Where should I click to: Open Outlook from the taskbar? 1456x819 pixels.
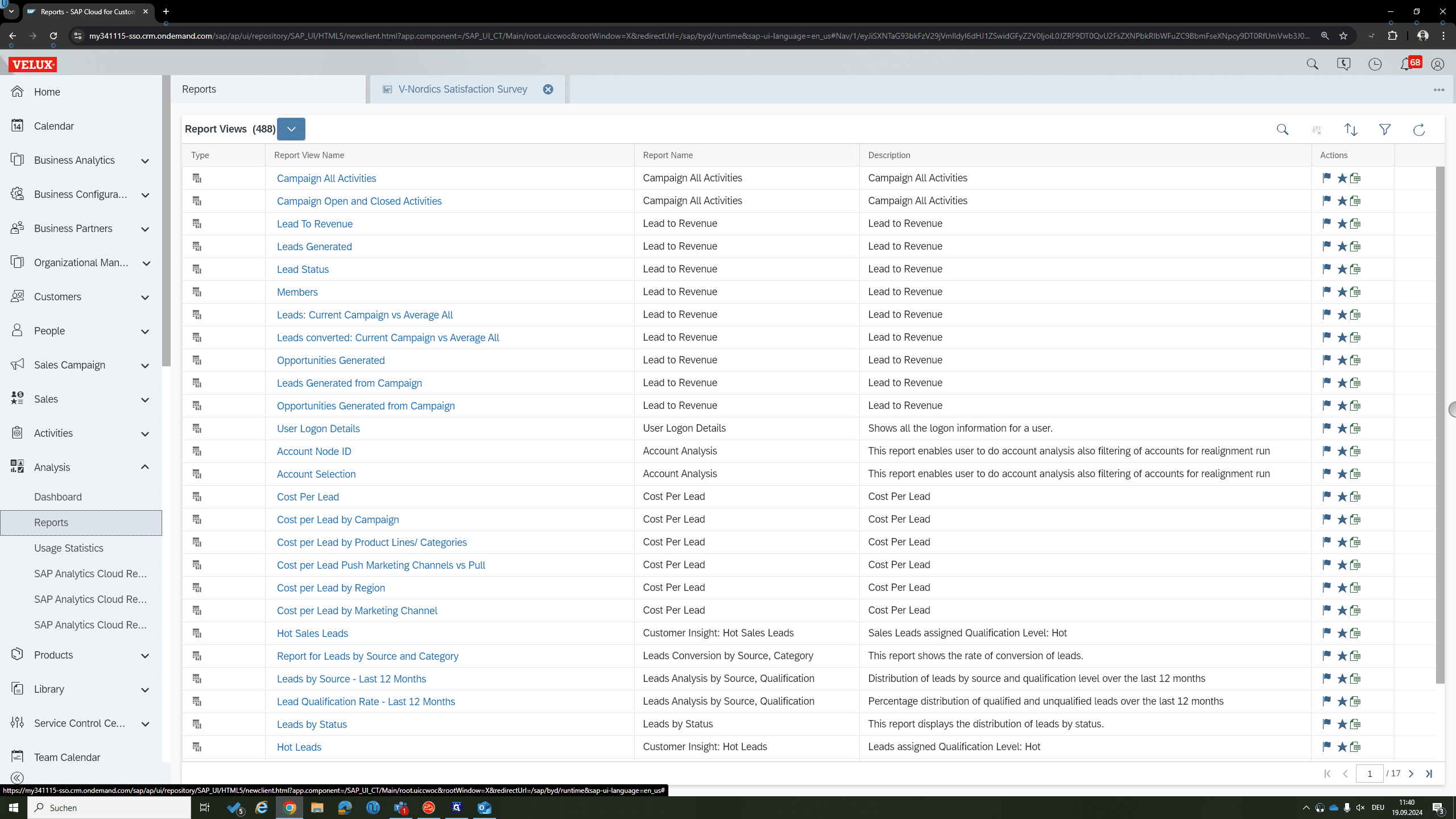point(484,808)
